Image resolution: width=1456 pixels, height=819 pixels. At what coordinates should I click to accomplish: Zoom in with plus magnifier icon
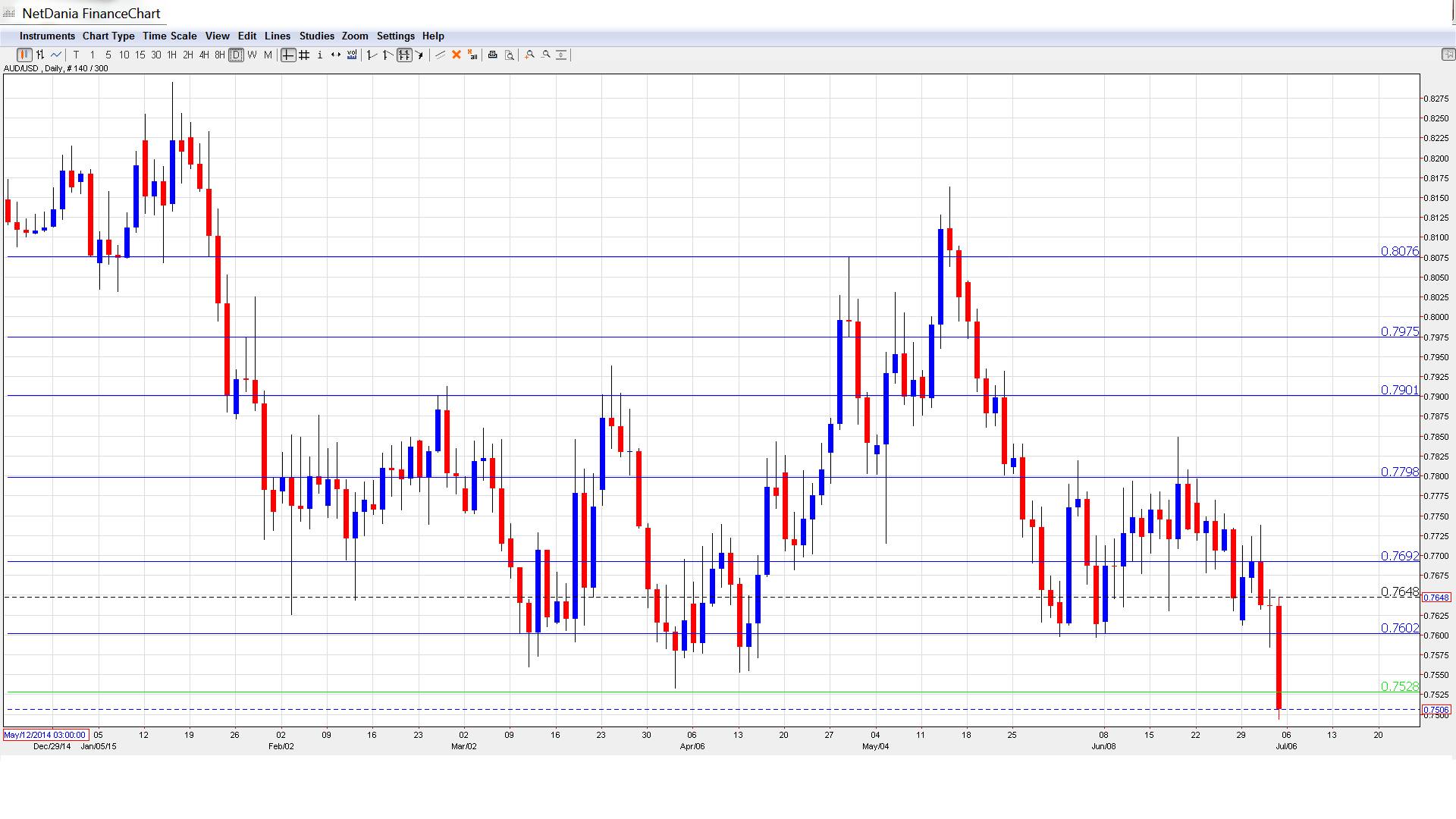530,55
